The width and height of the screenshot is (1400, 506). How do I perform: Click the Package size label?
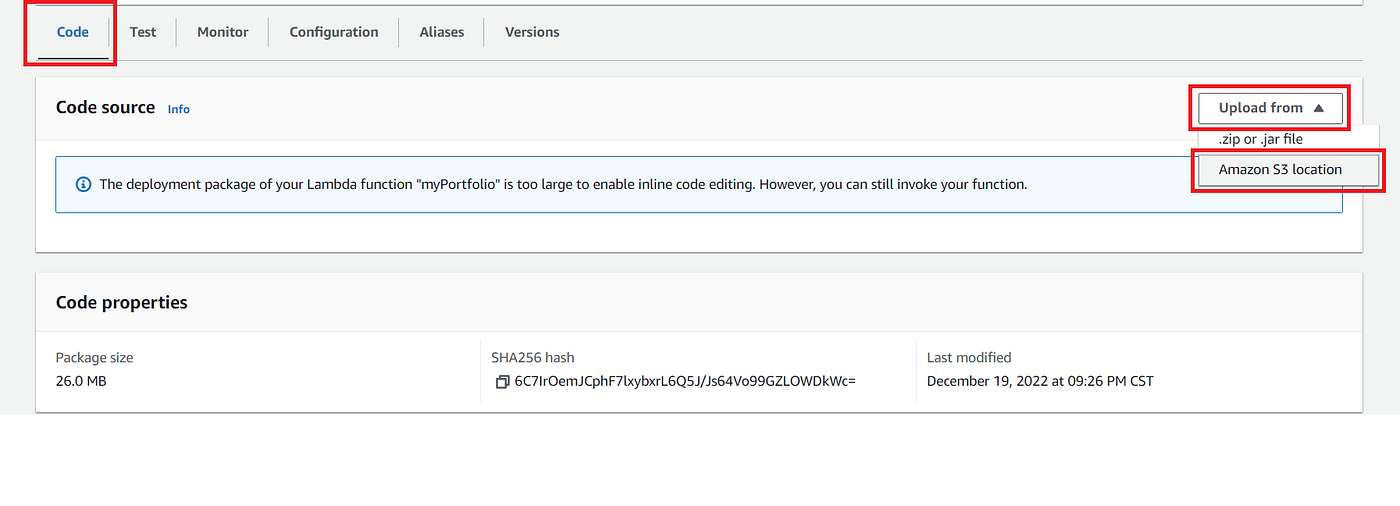[x=94, y=357]
